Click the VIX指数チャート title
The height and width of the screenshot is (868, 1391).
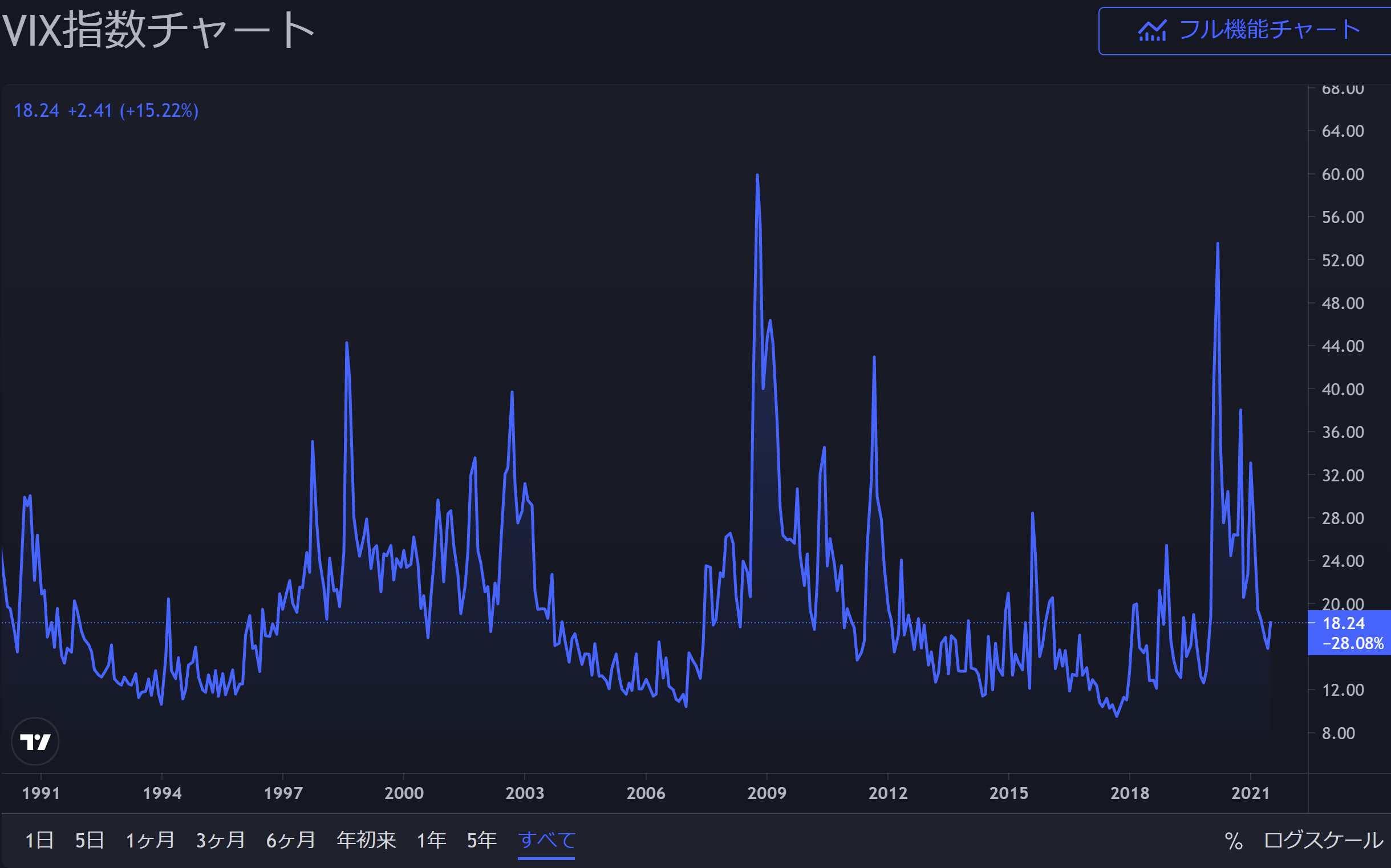[x=159, y=30]
